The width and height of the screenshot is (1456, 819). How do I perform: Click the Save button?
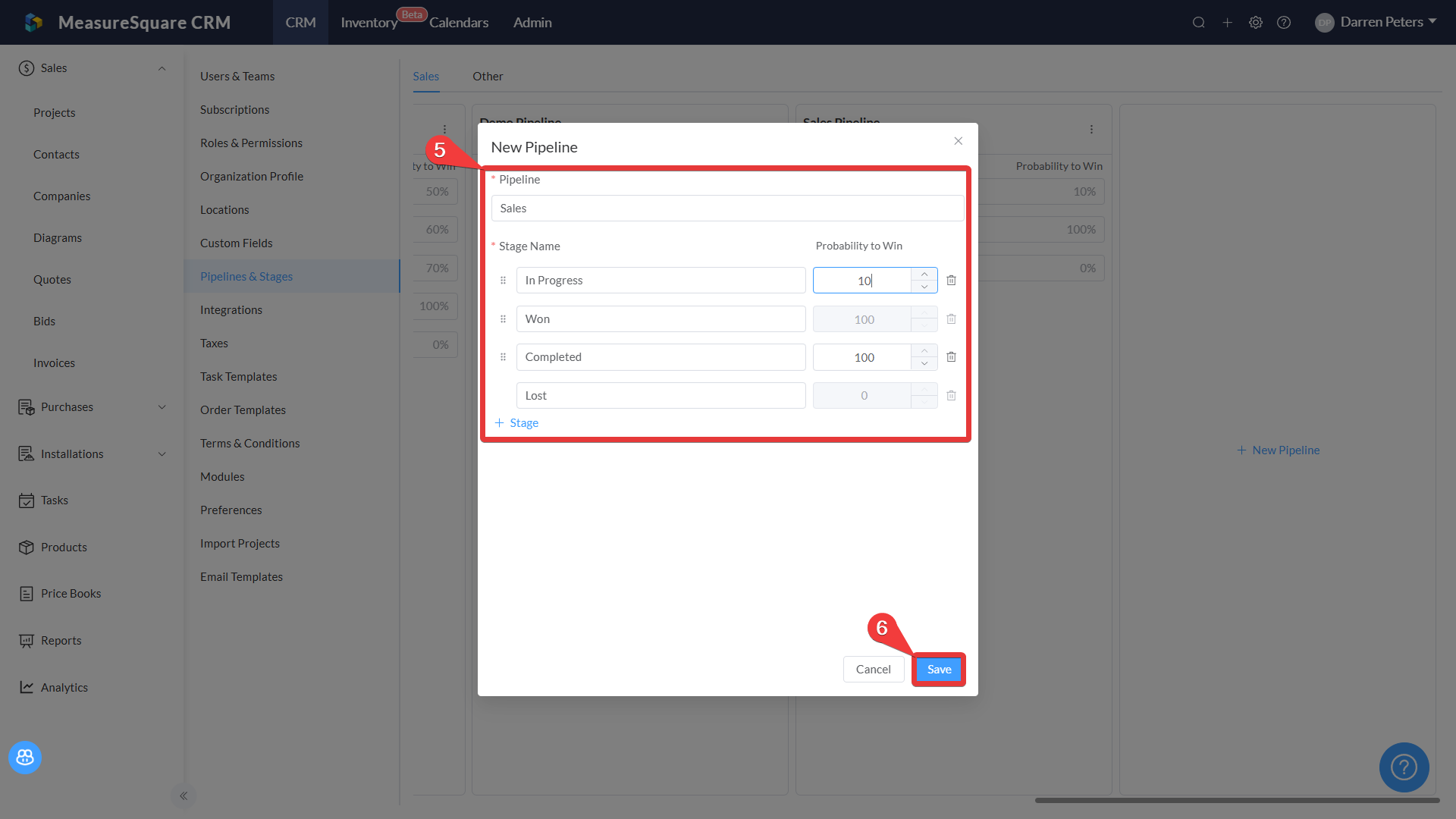[x=939, y=670]
